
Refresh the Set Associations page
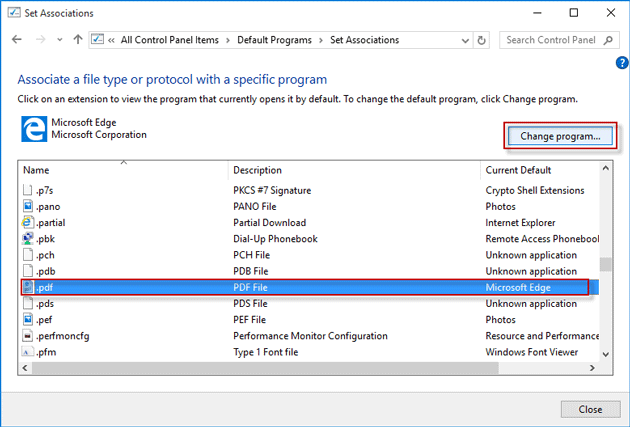point(481,40)
